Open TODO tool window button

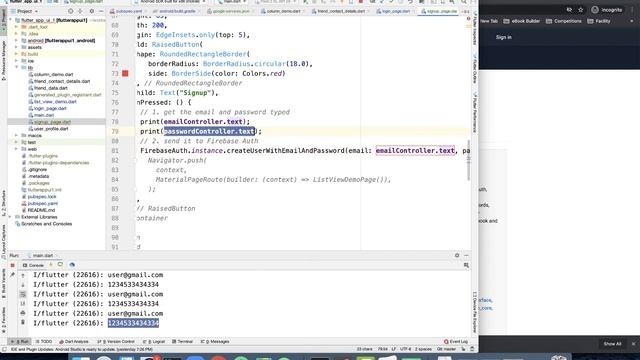44,342
